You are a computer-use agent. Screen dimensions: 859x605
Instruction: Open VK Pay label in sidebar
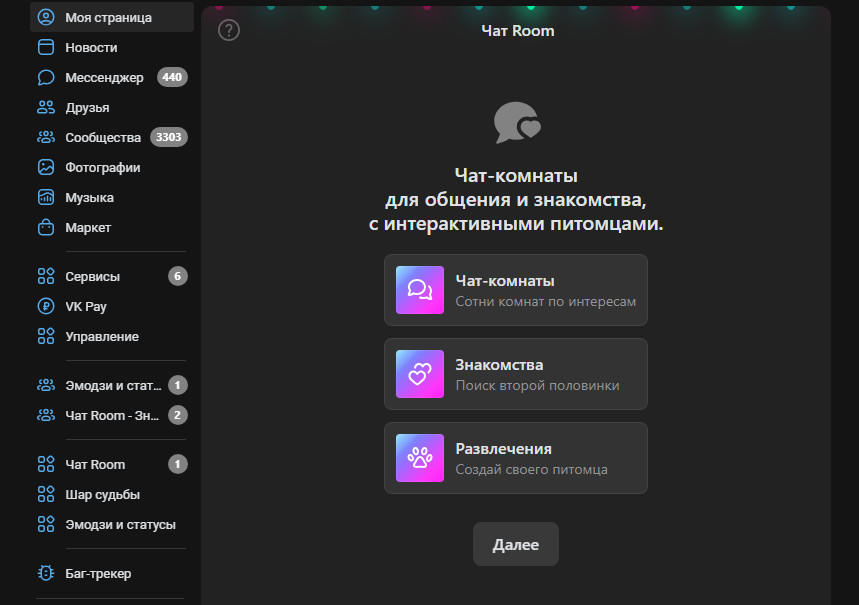coord(85,307)
